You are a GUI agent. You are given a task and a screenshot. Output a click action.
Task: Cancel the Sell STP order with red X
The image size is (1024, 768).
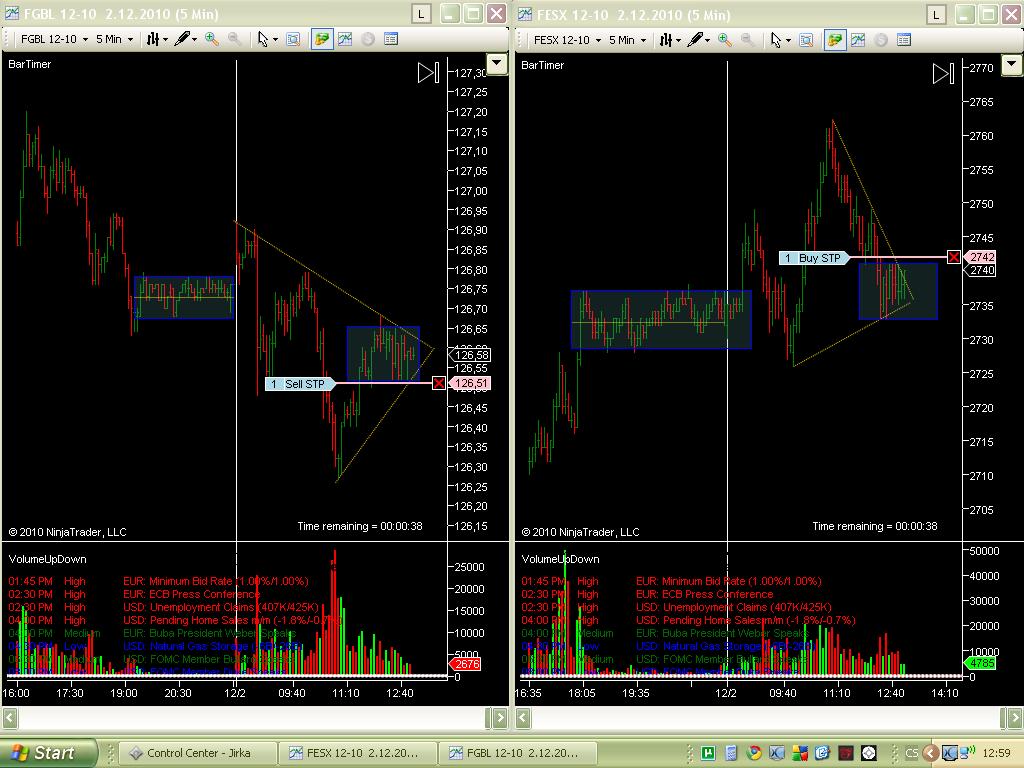pos(439,383)
